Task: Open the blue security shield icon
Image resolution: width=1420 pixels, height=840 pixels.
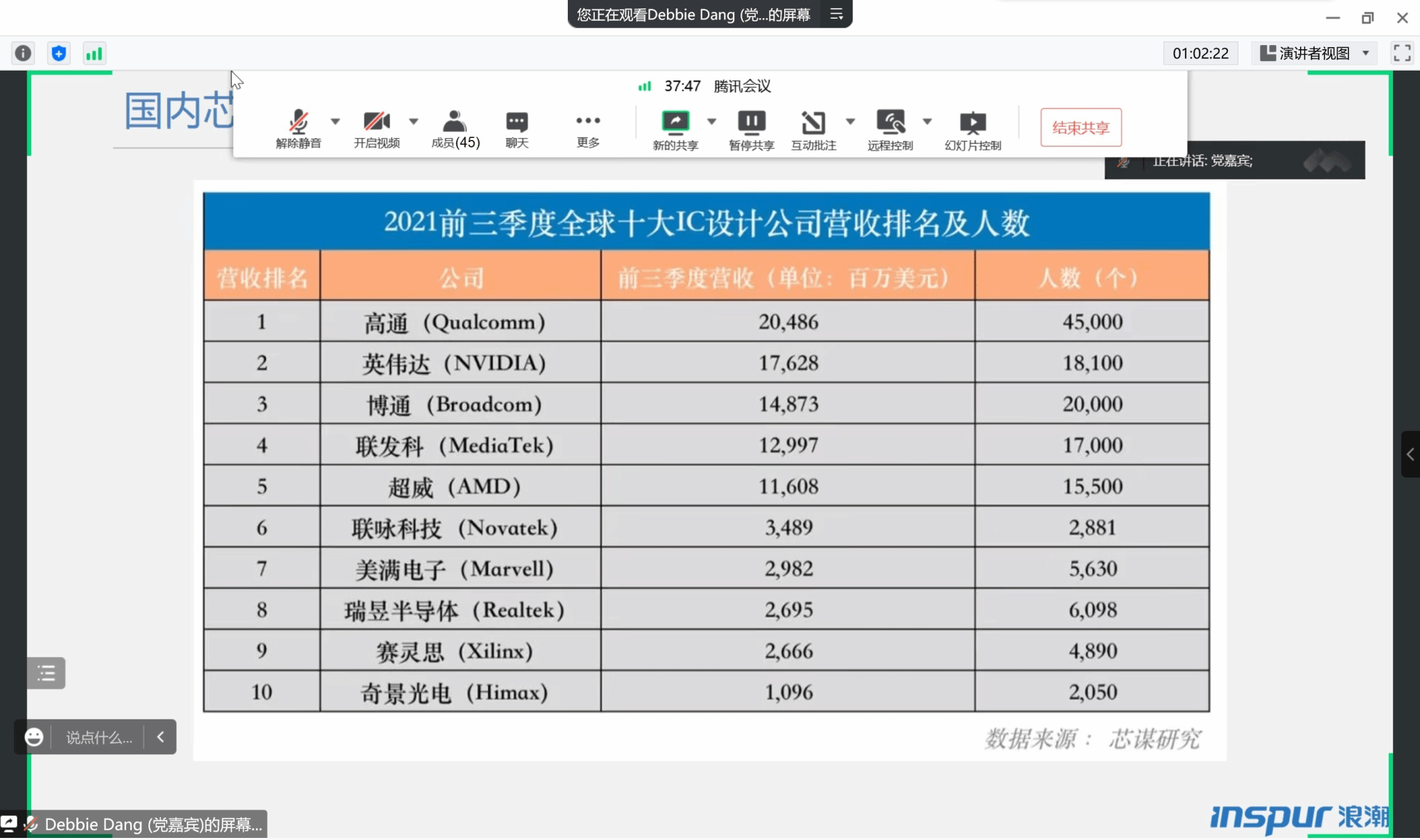Action: 59,53
